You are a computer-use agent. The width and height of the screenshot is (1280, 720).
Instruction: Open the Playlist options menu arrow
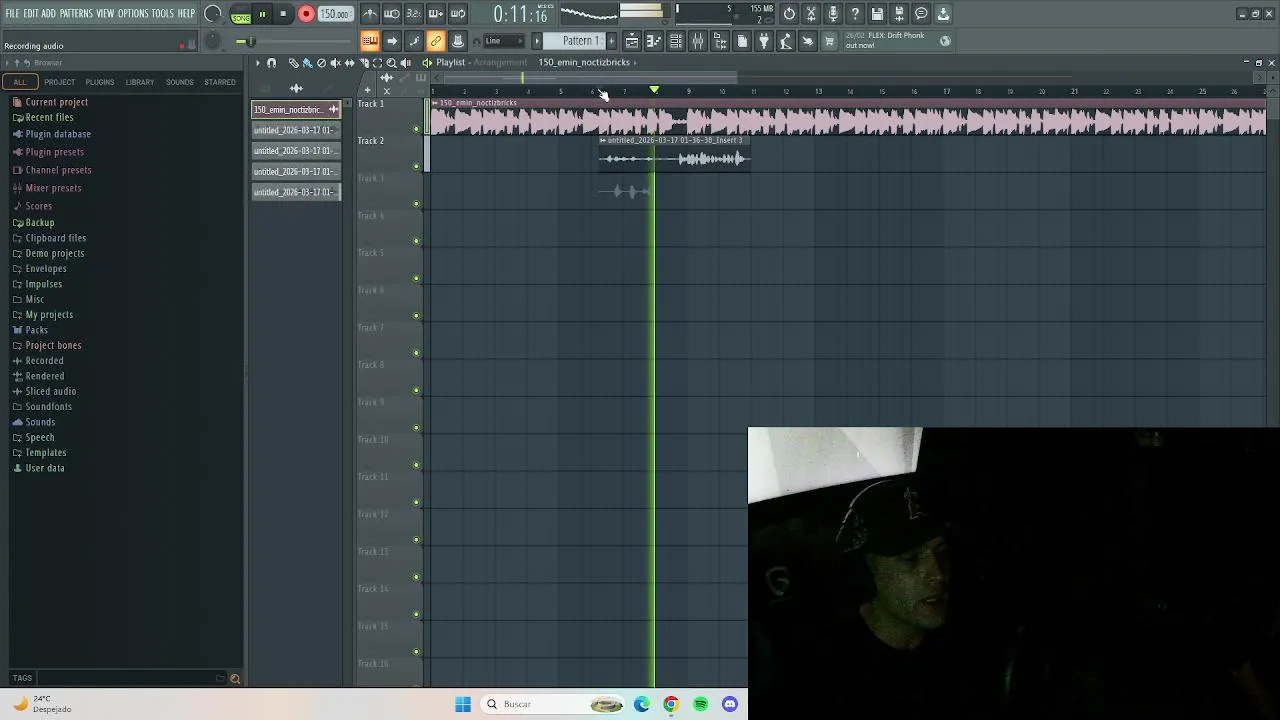tap(257, 63)
